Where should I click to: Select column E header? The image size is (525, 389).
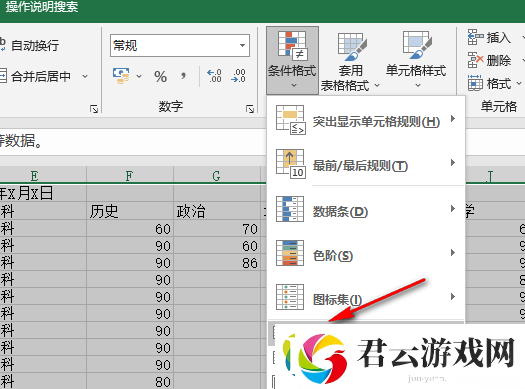(x=43, y=175)
